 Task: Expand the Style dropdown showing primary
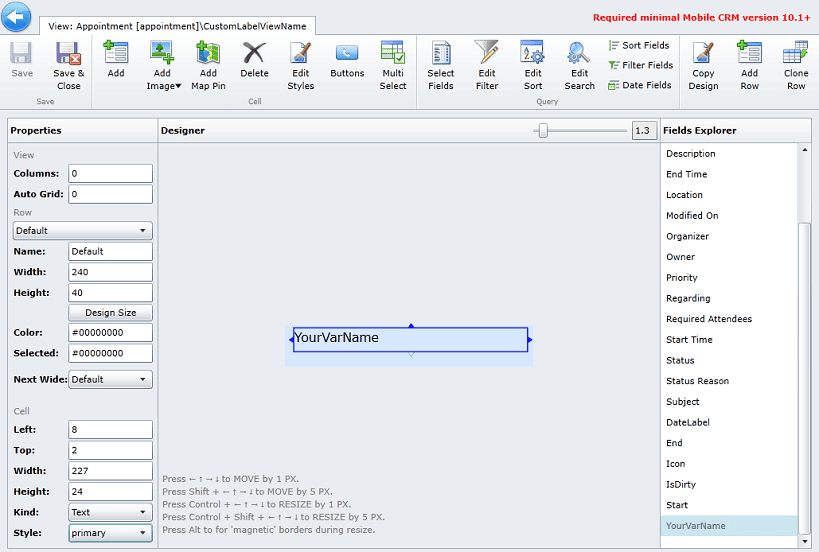[110, 533]
